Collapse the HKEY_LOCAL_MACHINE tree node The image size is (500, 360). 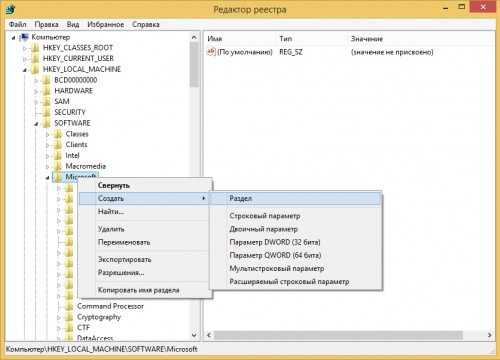coord(25,70)
